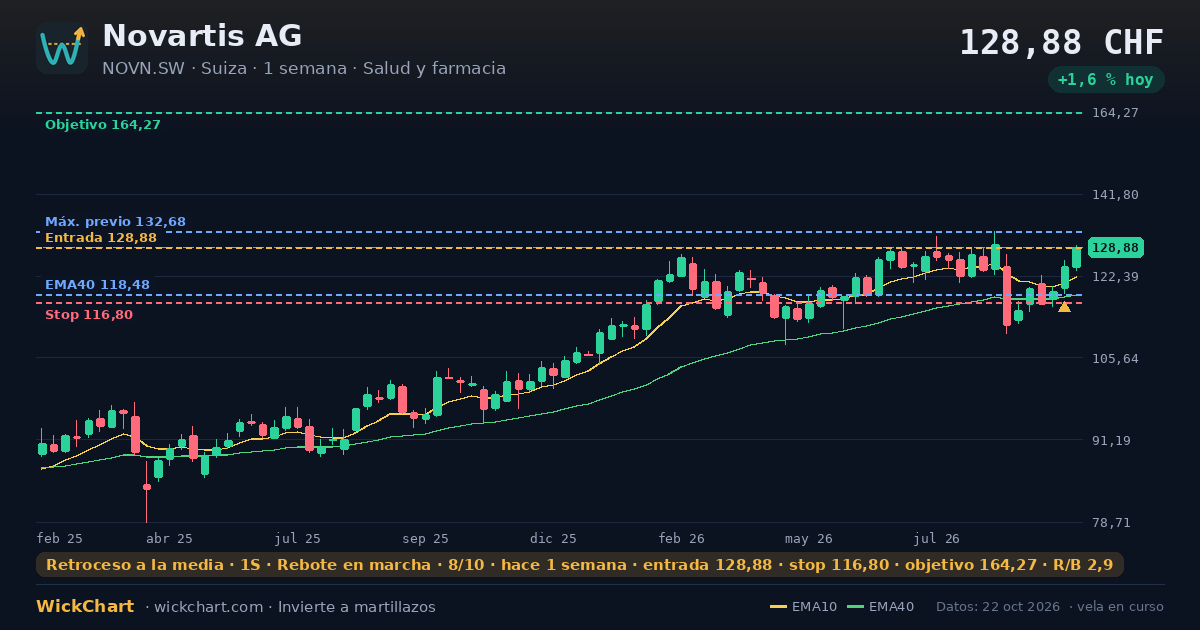Viewport: 1200px width, 630px height.
Task: Click the EMA10 legend entry
Action: pos(803,607)
